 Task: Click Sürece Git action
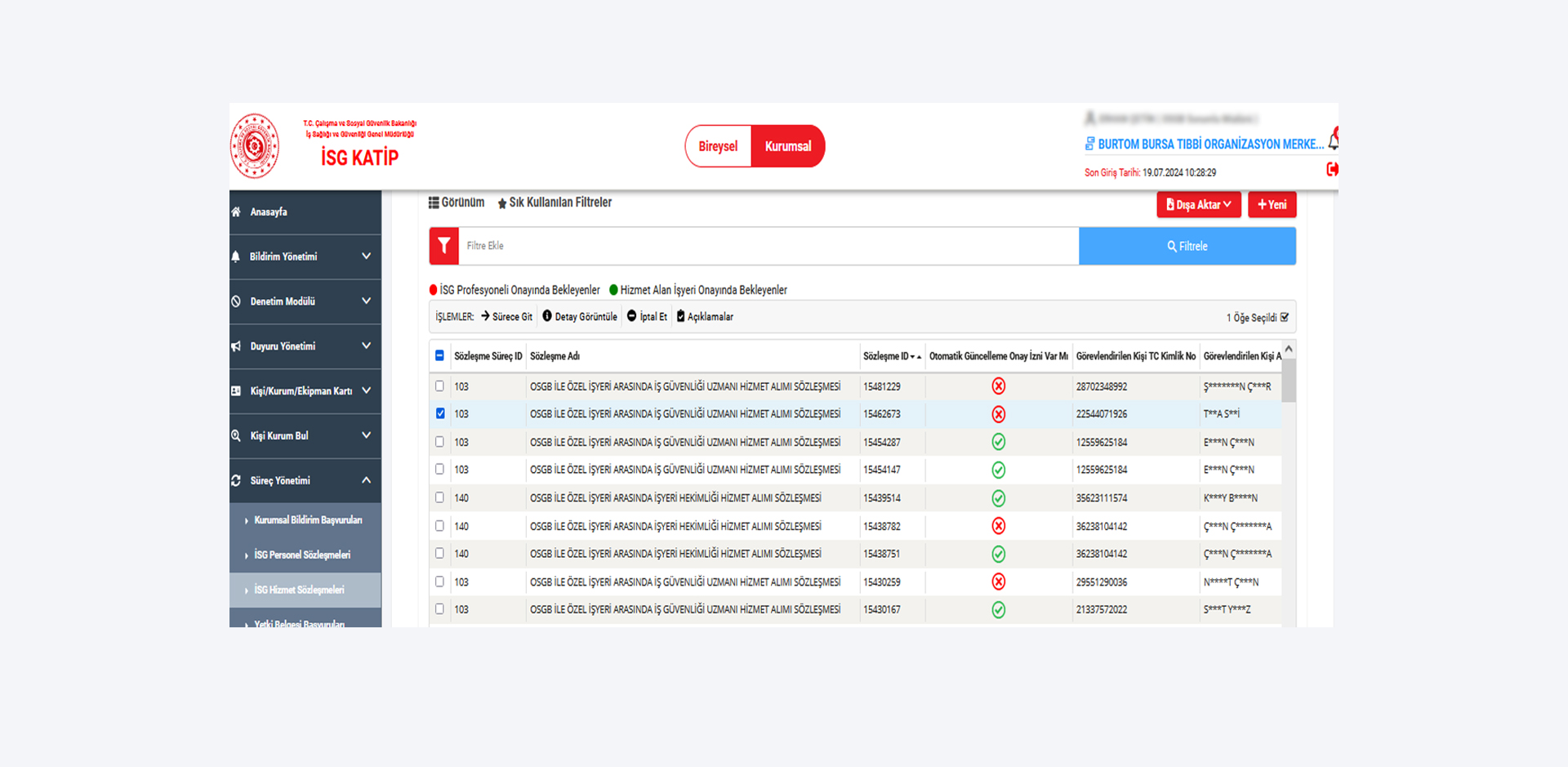click(506, 317)
